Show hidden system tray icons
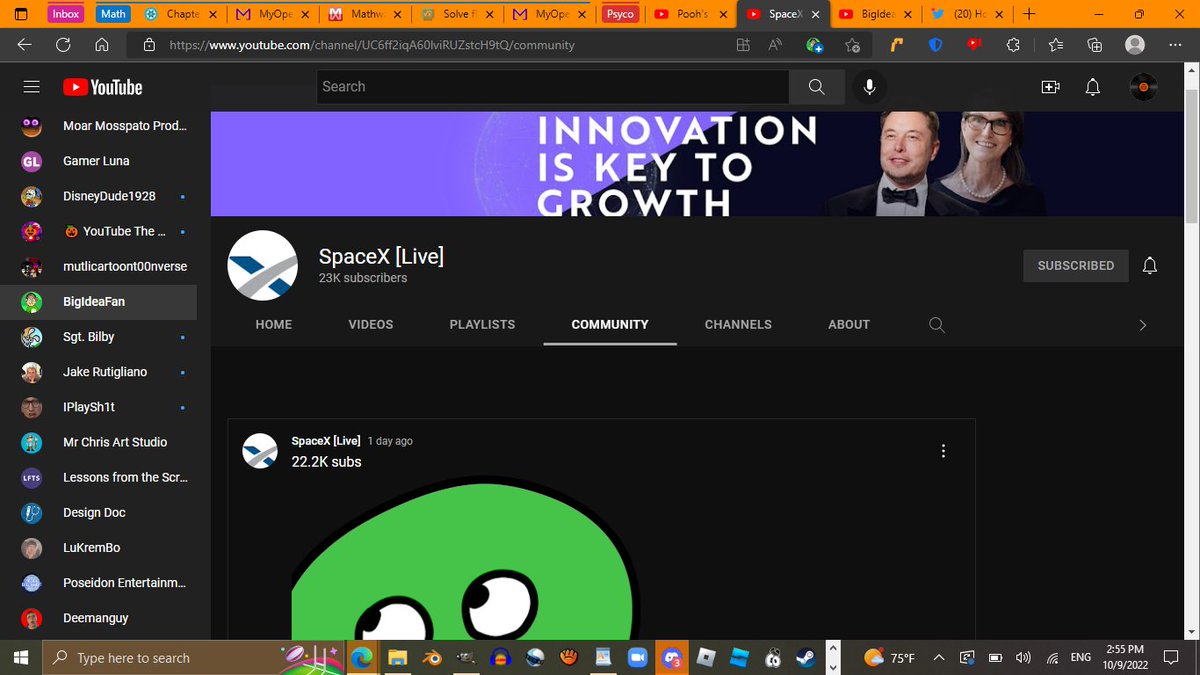Image resolution: width=1200 pixels, height=675 pixels. [939, 658]
